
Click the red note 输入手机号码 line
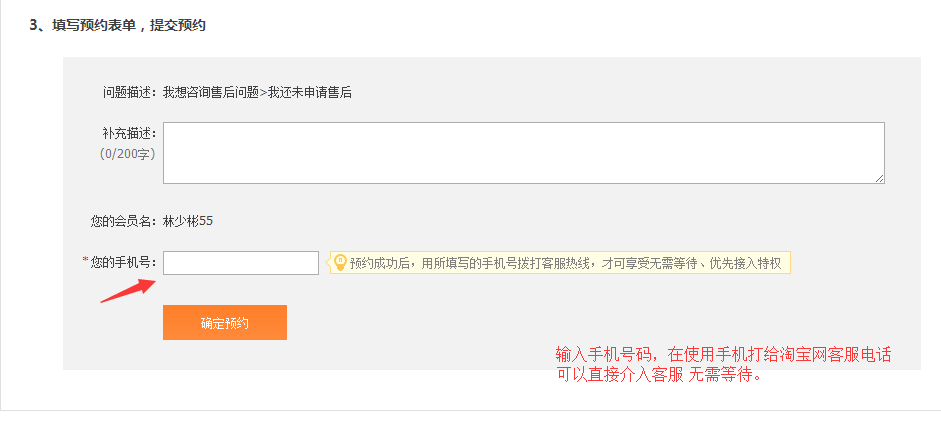tap(724, 355)
